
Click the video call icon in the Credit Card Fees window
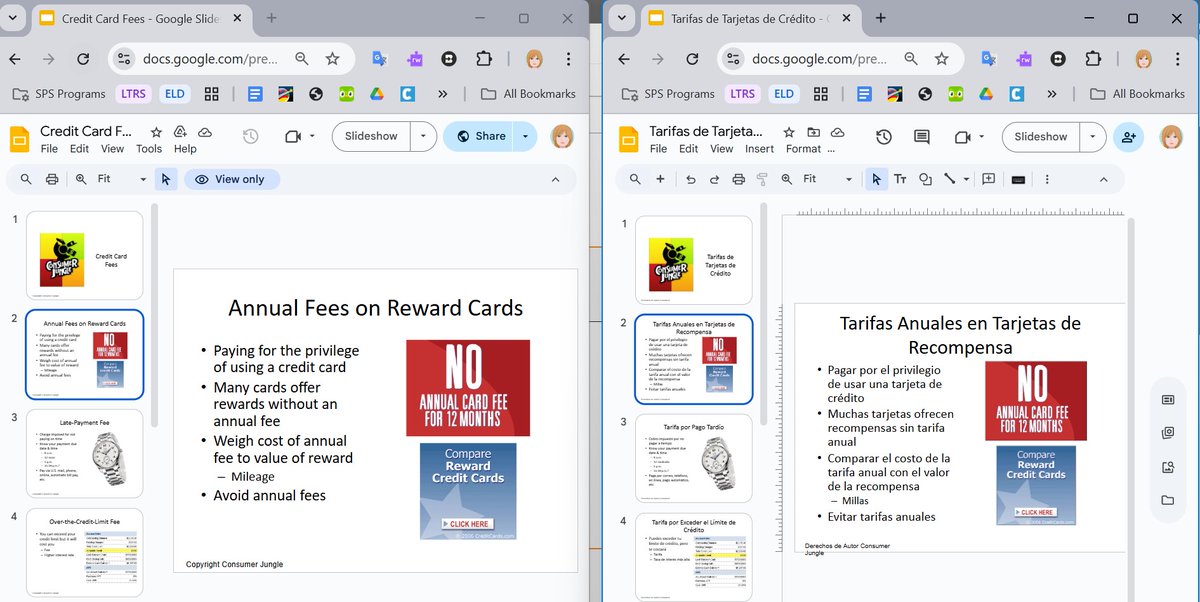pos(293,136)
